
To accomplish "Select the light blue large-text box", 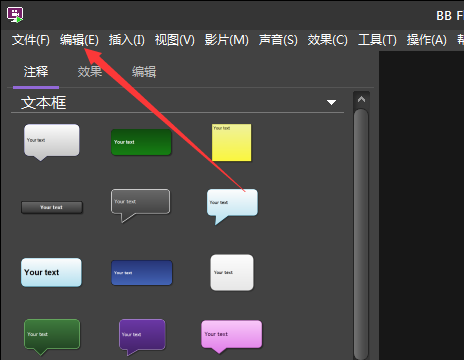I will tap(51, 272).
